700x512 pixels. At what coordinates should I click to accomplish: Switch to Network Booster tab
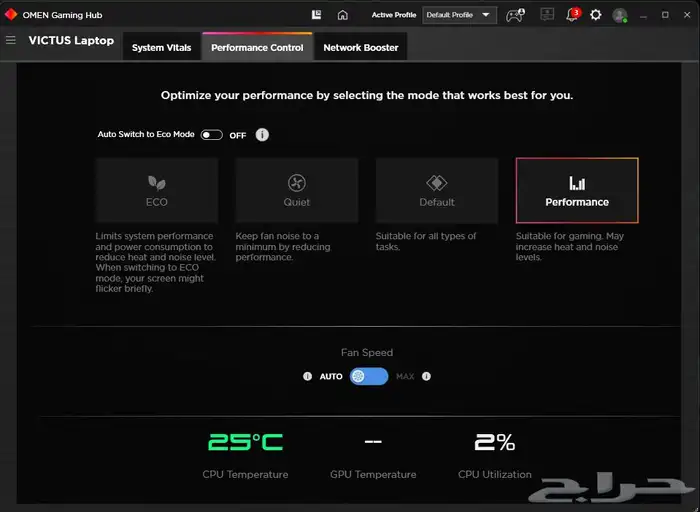[360, 47]
